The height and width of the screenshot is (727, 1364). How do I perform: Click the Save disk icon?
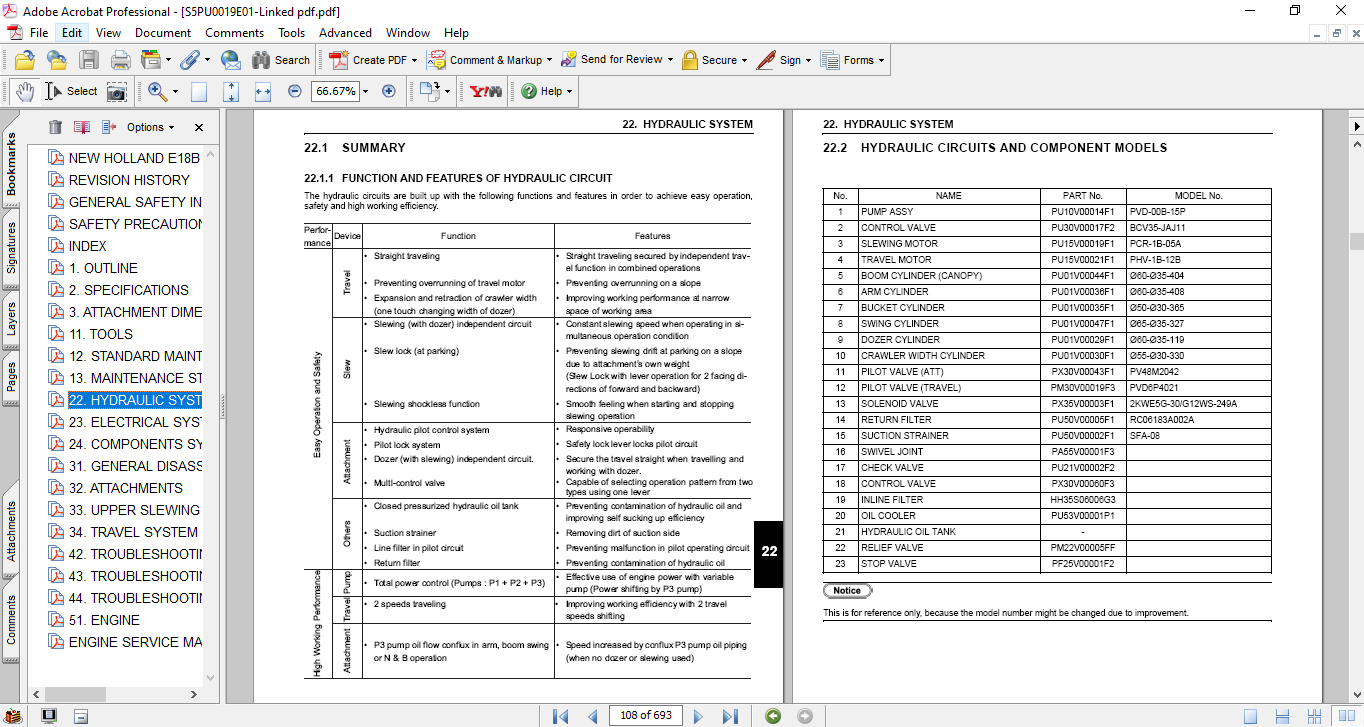(x=89, y=60)
